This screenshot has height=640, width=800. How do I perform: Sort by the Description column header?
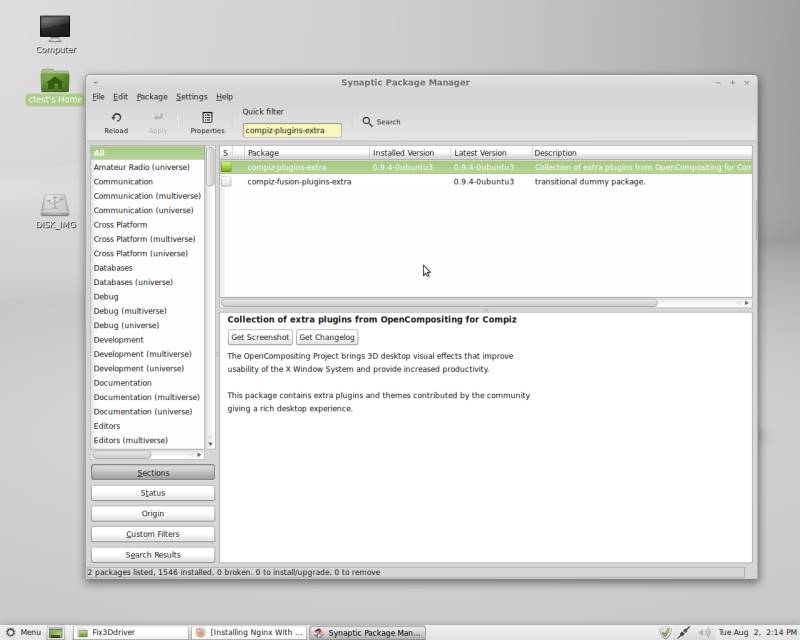pyautogui.click(x=642, y=153)
